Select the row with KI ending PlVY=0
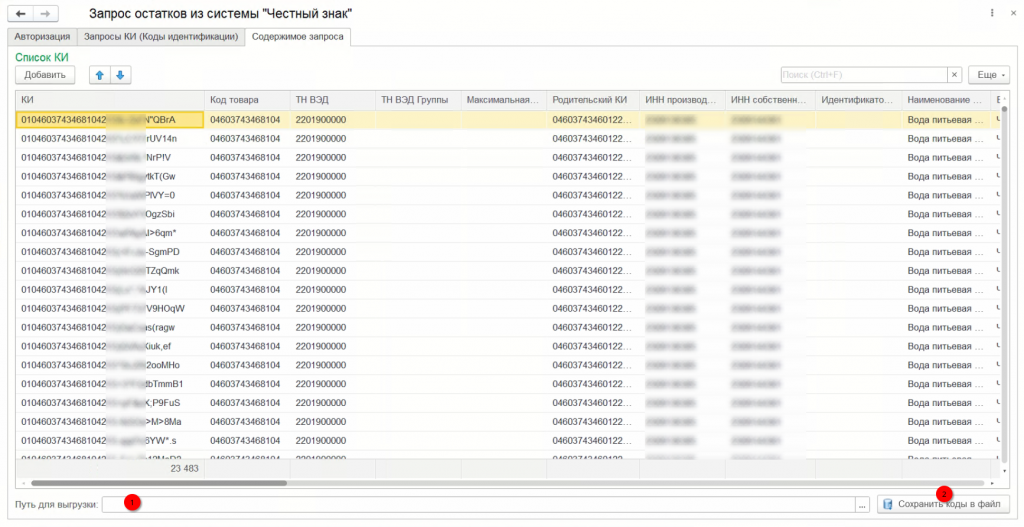Screen dimensions: 1024x527 coord(507,195)
